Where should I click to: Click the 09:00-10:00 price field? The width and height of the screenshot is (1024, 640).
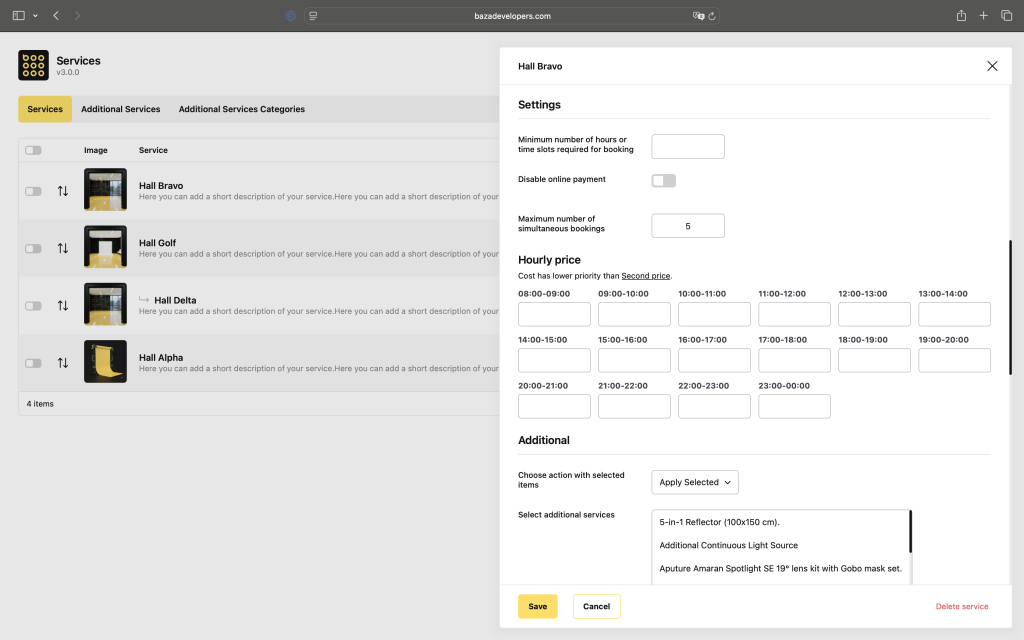point(634,314)
